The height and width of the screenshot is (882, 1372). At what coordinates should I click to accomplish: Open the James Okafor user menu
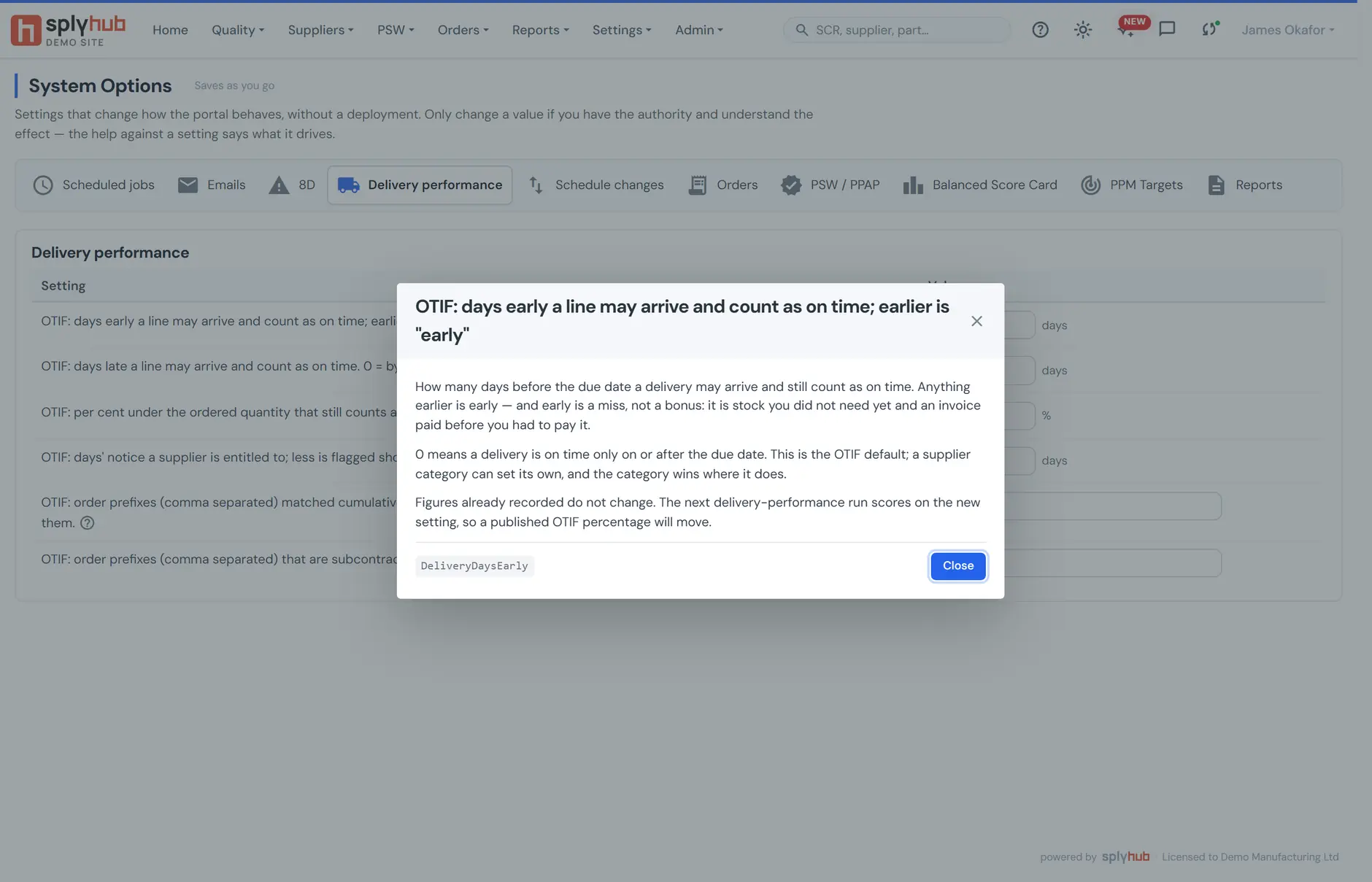pos(1288,30)
